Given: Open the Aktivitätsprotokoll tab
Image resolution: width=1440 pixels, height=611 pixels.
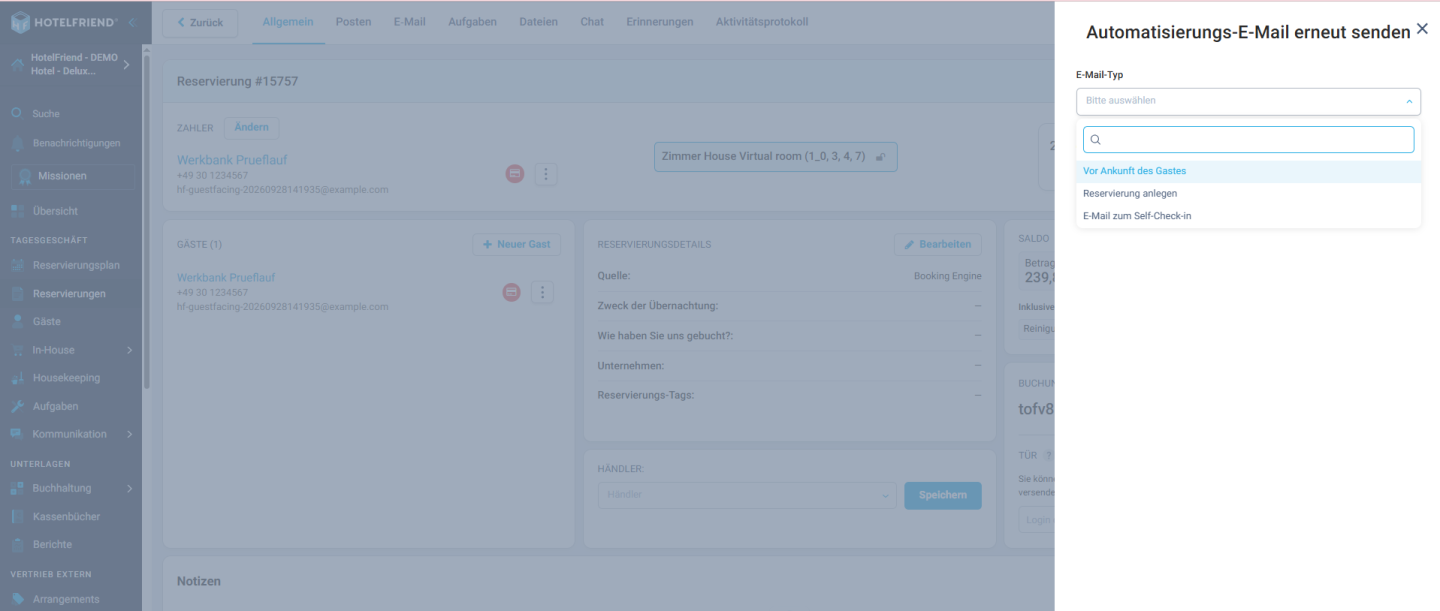Looking at the screenshot, I should 762,22.
